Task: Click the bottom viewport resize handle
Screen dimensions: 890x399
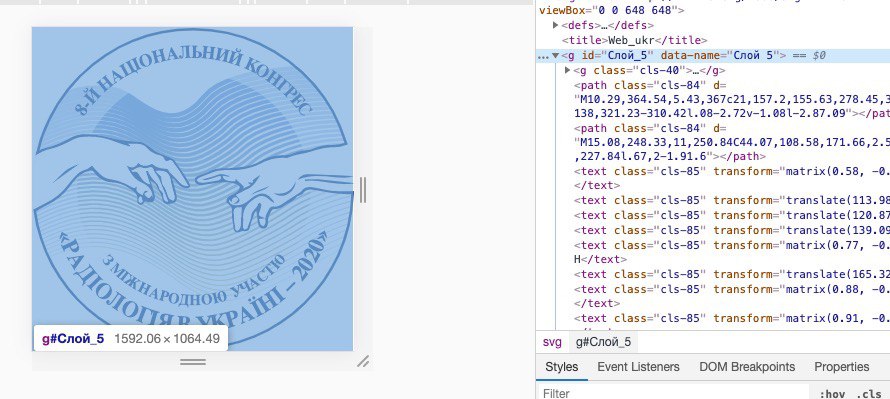Action: click(x=193, y=361)
